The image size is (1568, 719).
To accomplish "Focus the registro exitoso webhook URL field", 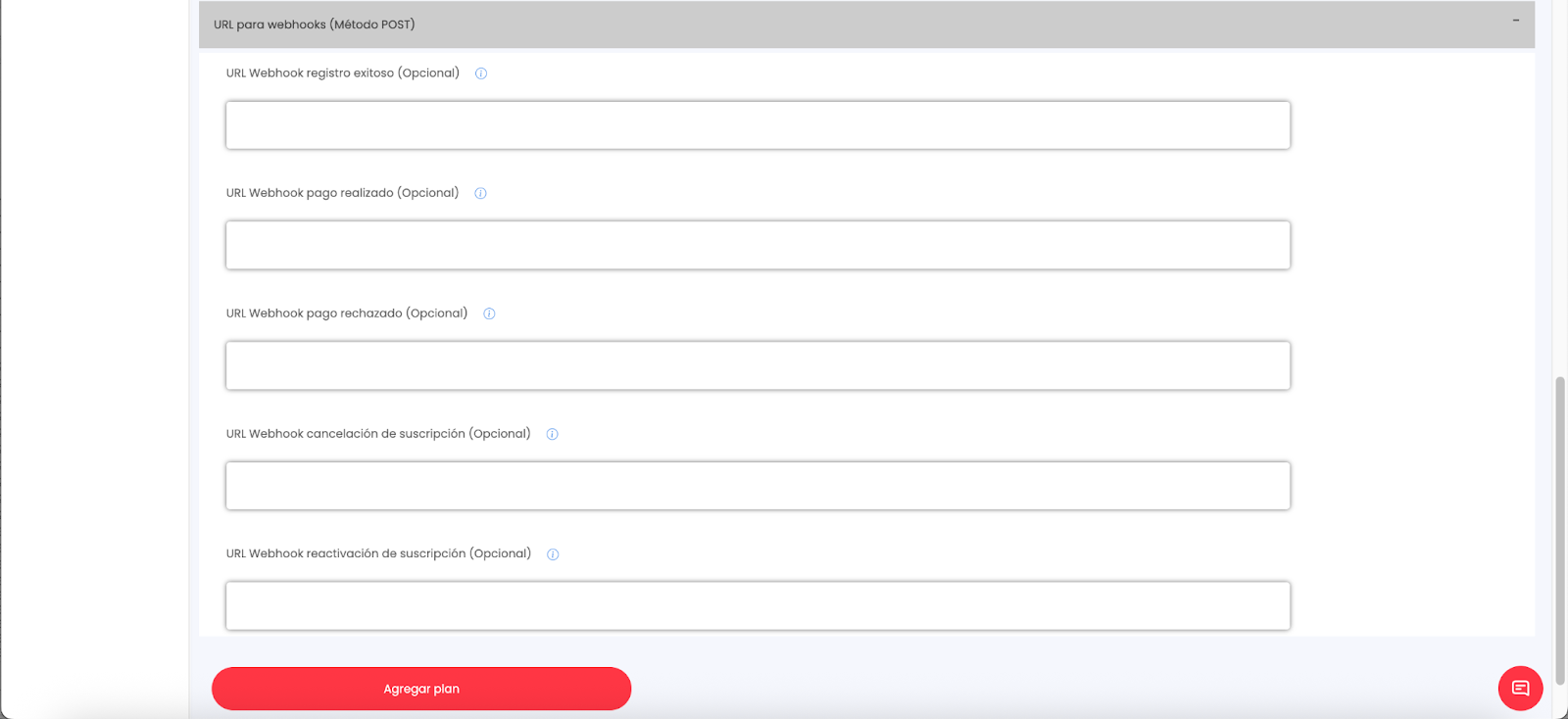I will pos(758,125).
